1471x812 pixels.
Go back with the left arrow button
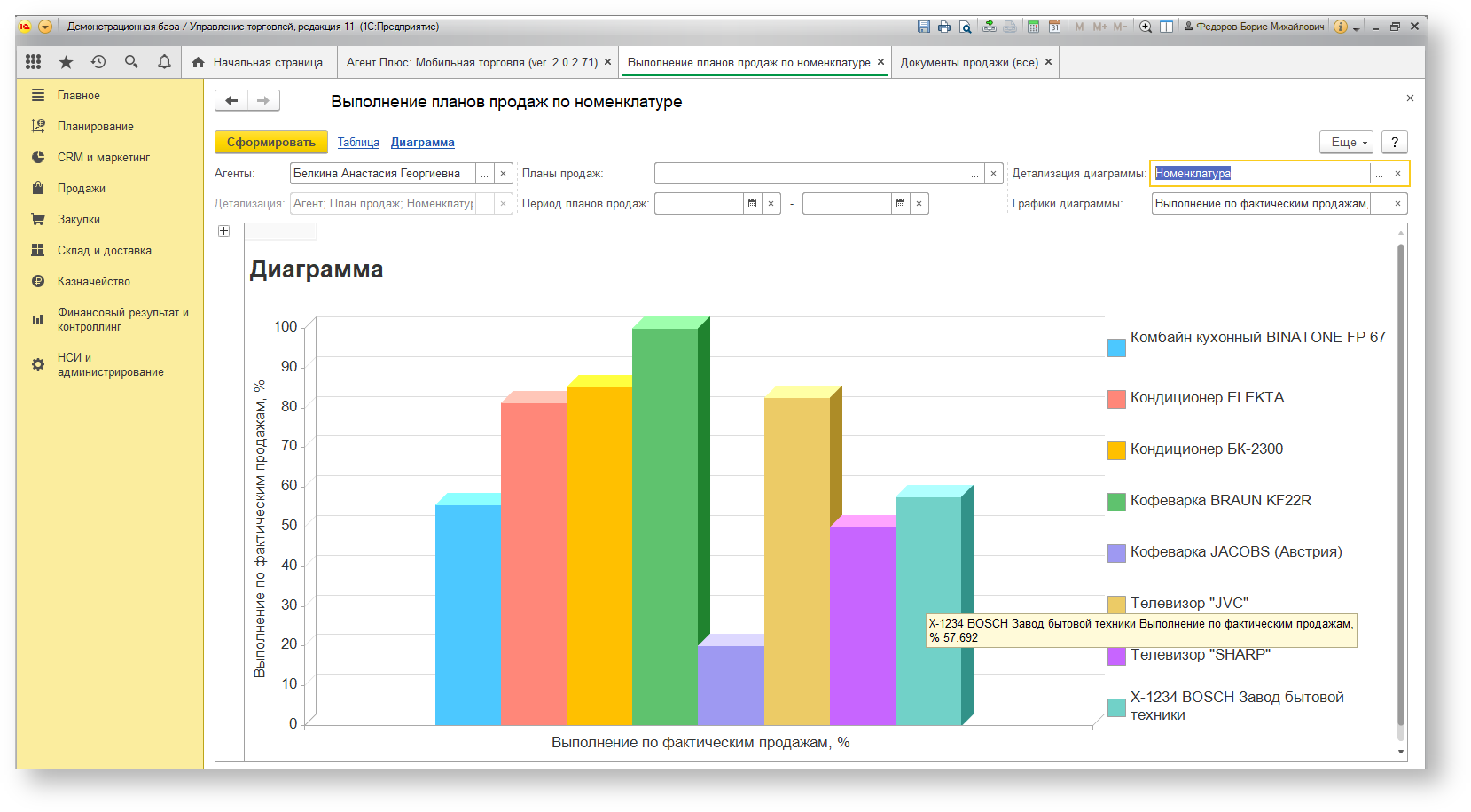[231, 101]
